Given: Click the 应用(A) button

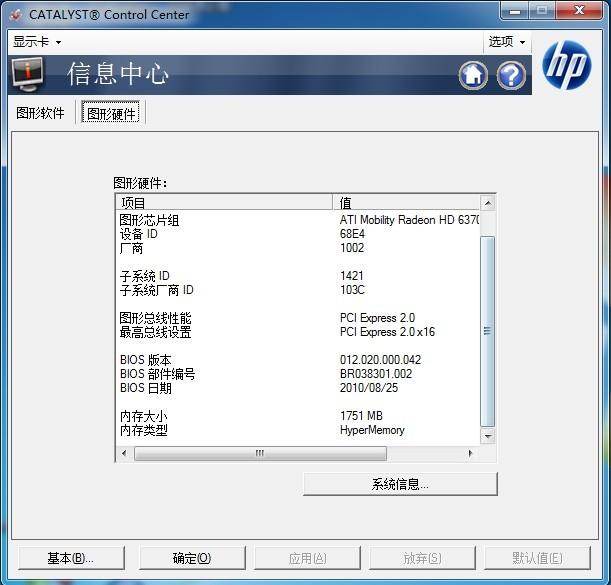Looking at the screenshot, I should tap(307, 558).
